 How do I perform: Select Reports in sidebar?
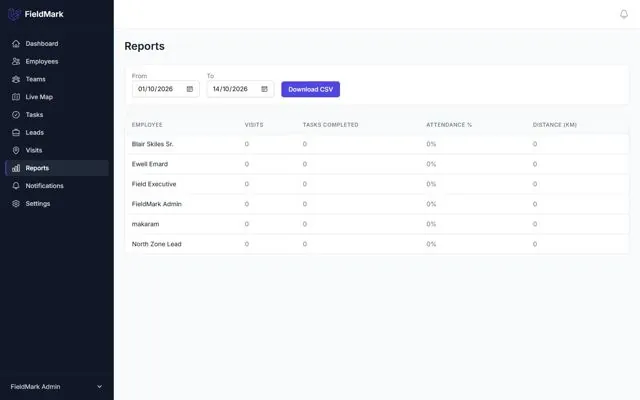click(x=57, y=168)
